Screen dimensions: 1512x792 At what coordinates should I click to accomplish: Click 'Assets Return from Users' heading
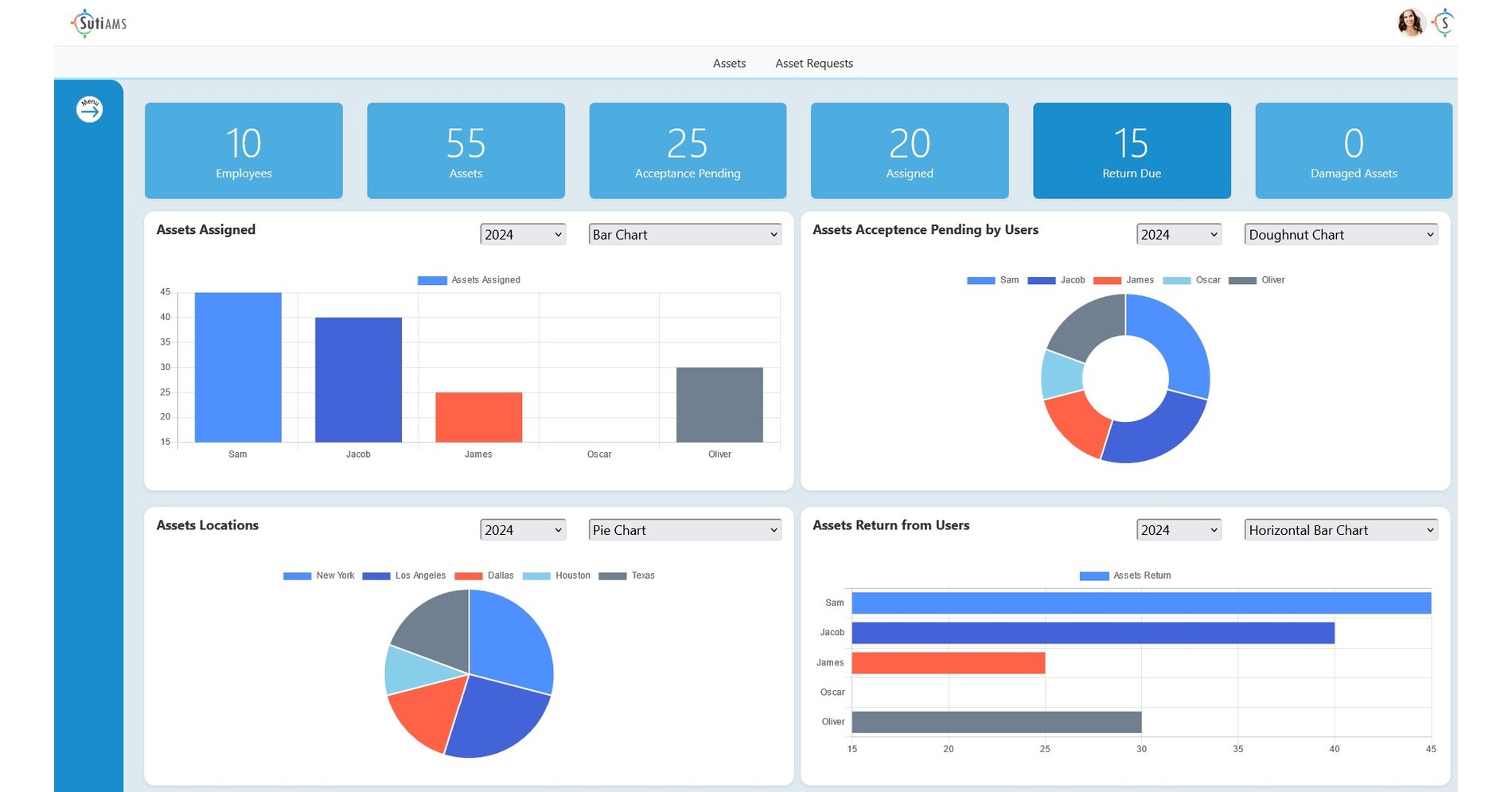tap(890, 525)
